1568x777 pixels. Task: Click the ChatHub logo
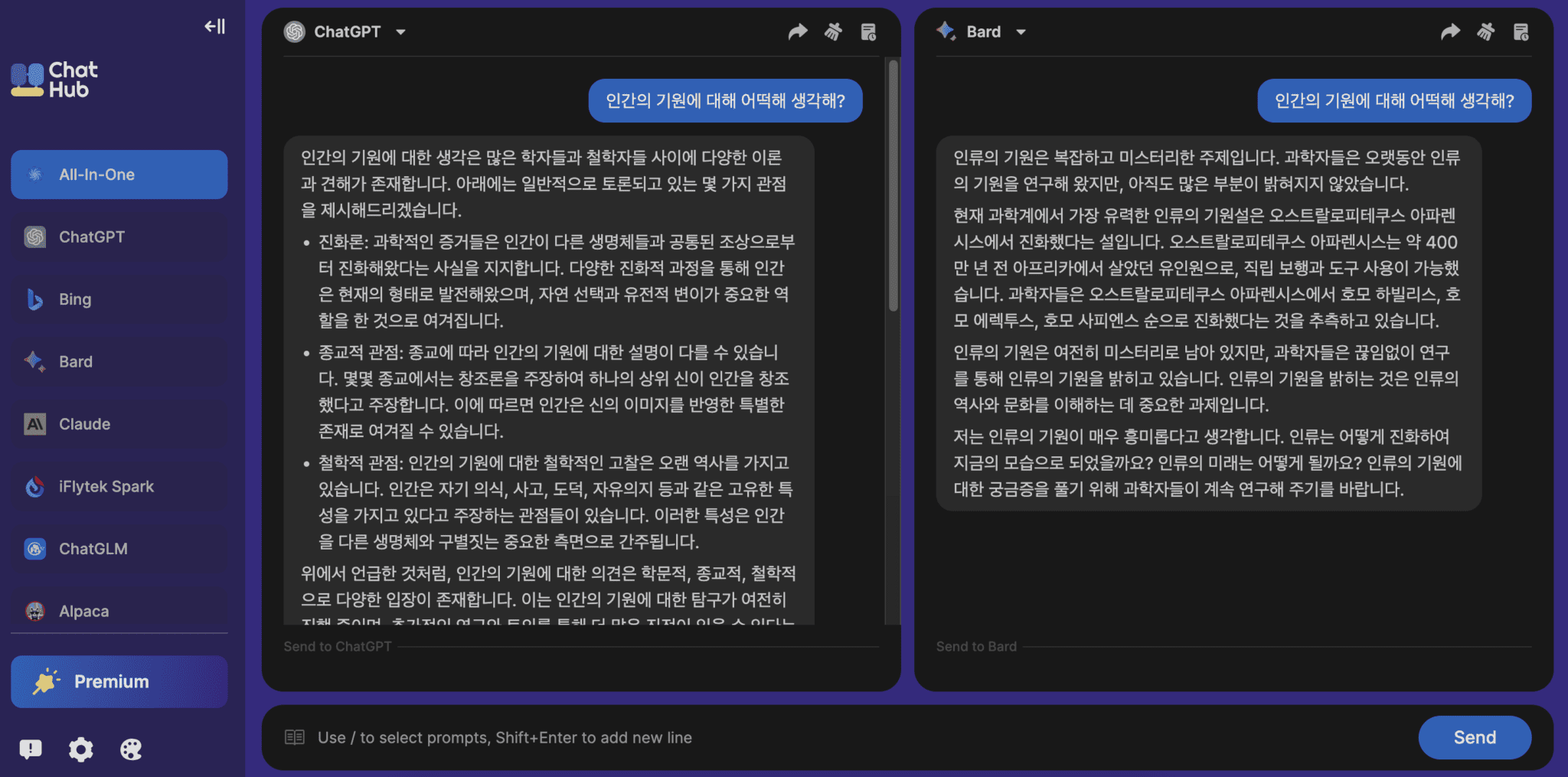54,80
